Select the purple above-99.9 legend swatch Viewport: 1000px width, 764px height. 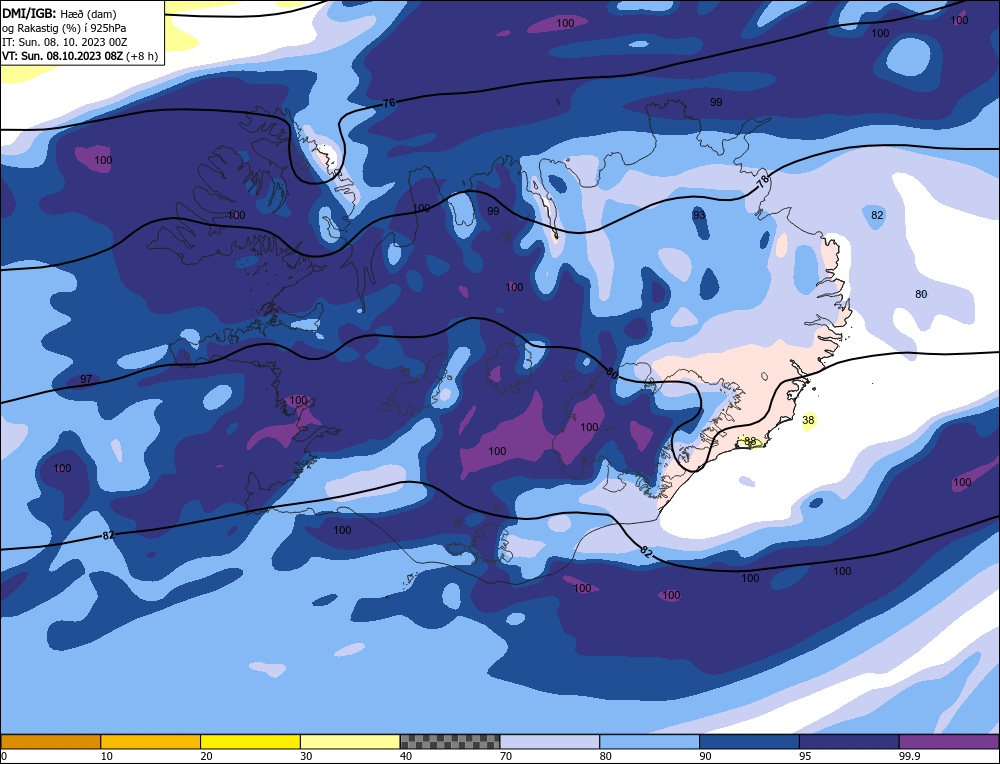click(x=949, y=741)
